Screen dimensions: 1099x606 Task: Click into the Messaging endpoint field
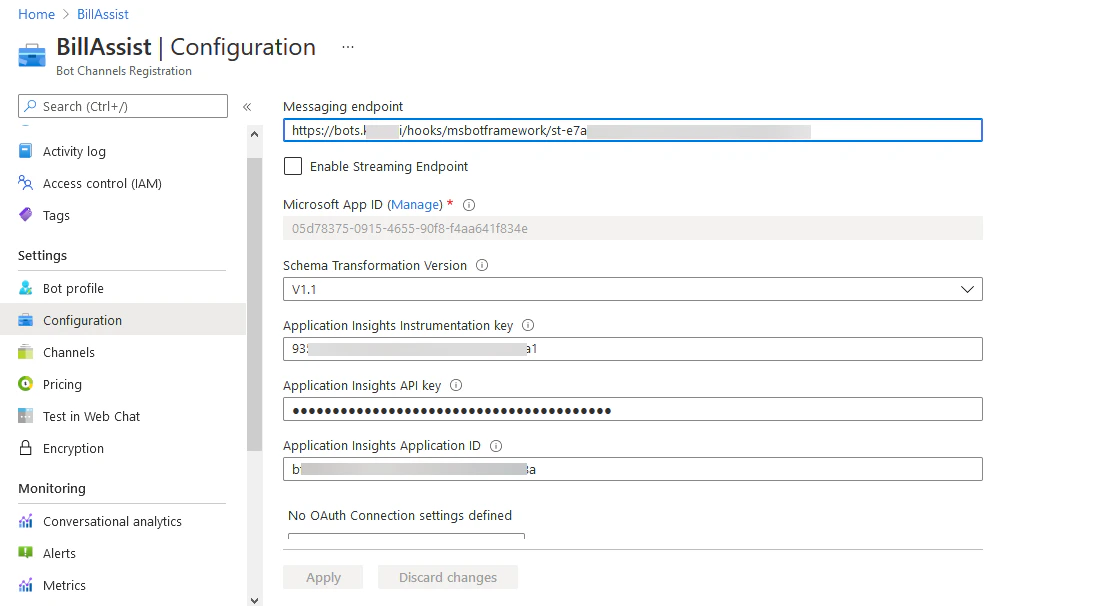632,130
